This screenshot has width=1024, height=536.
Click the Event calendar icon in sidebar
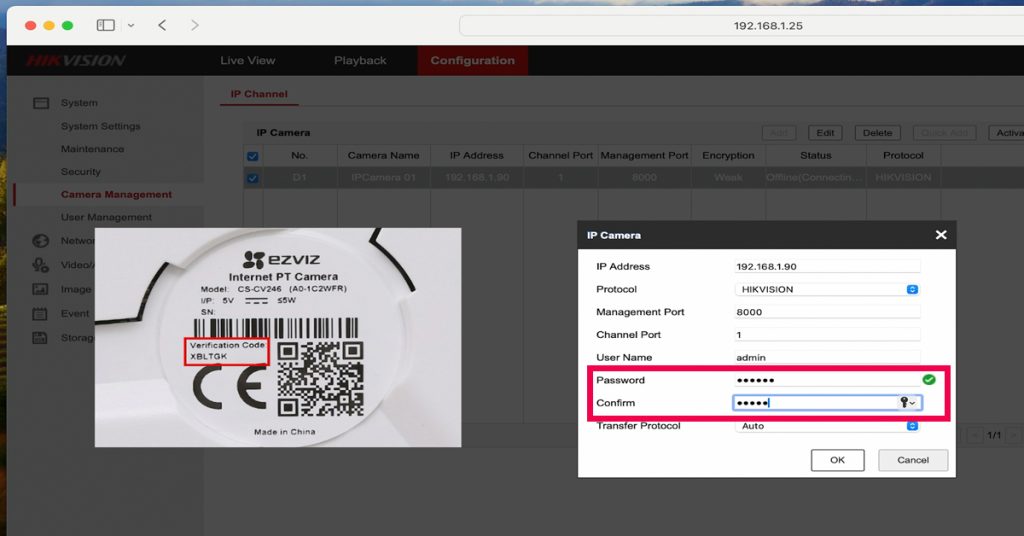(41, 313)
